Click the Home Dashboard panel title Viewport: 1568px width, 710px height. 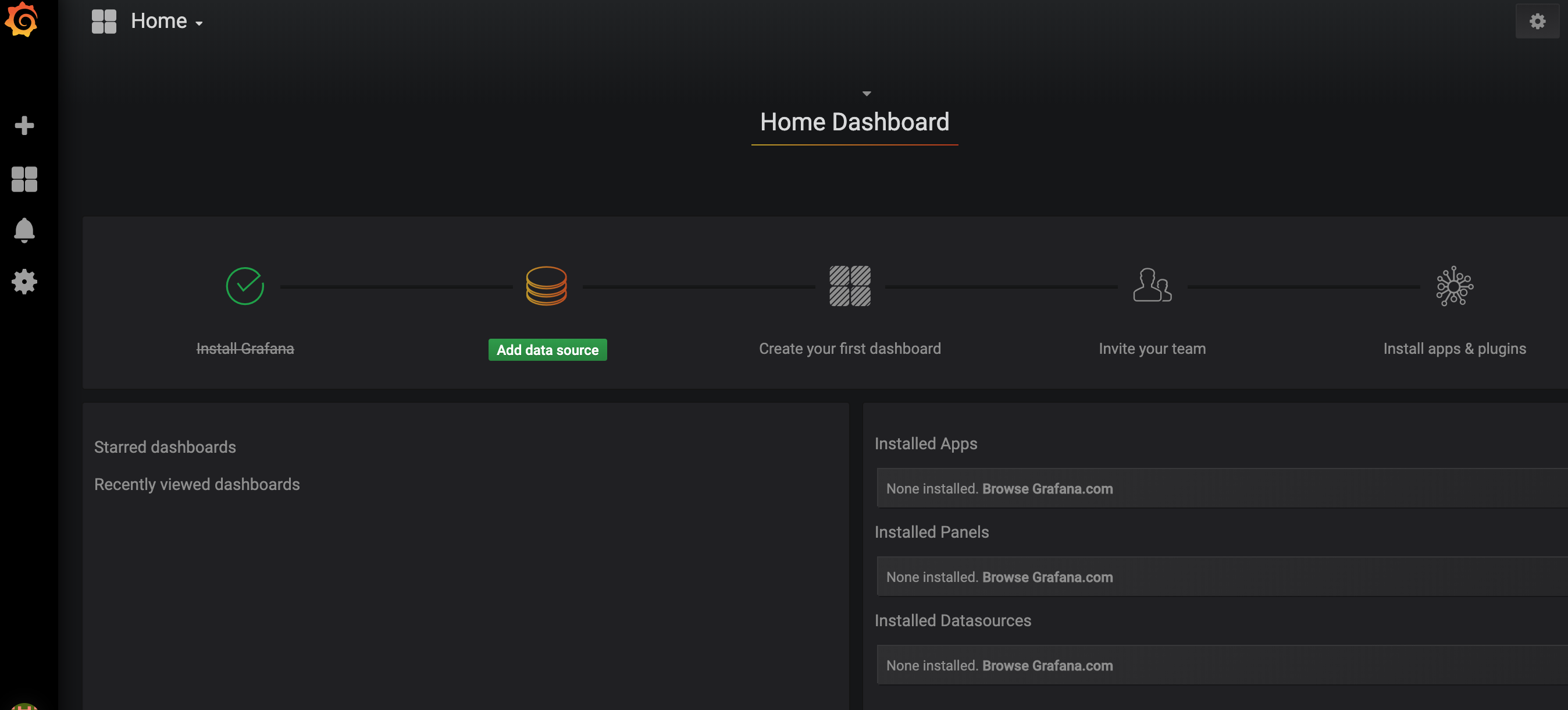point(854,122)
